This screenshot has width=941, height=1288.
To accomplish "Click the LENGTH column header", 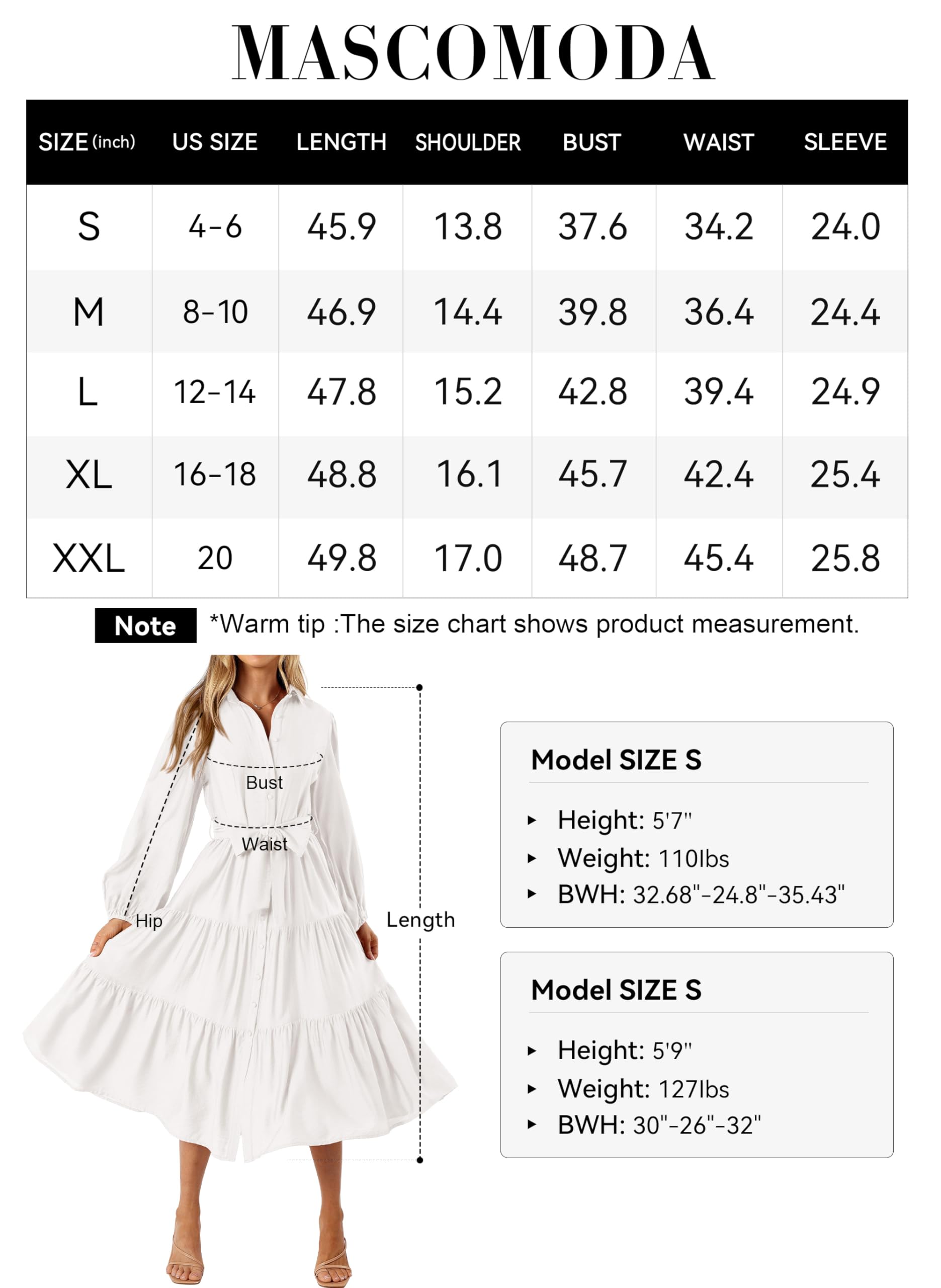I will tap(341, 142).
